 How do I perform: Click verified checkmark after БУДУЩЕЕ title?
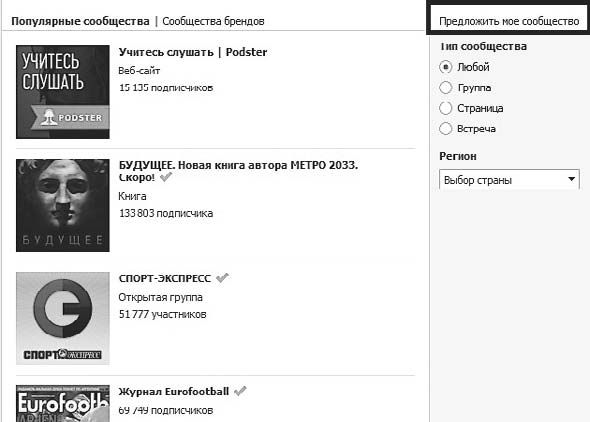point(166,177)
